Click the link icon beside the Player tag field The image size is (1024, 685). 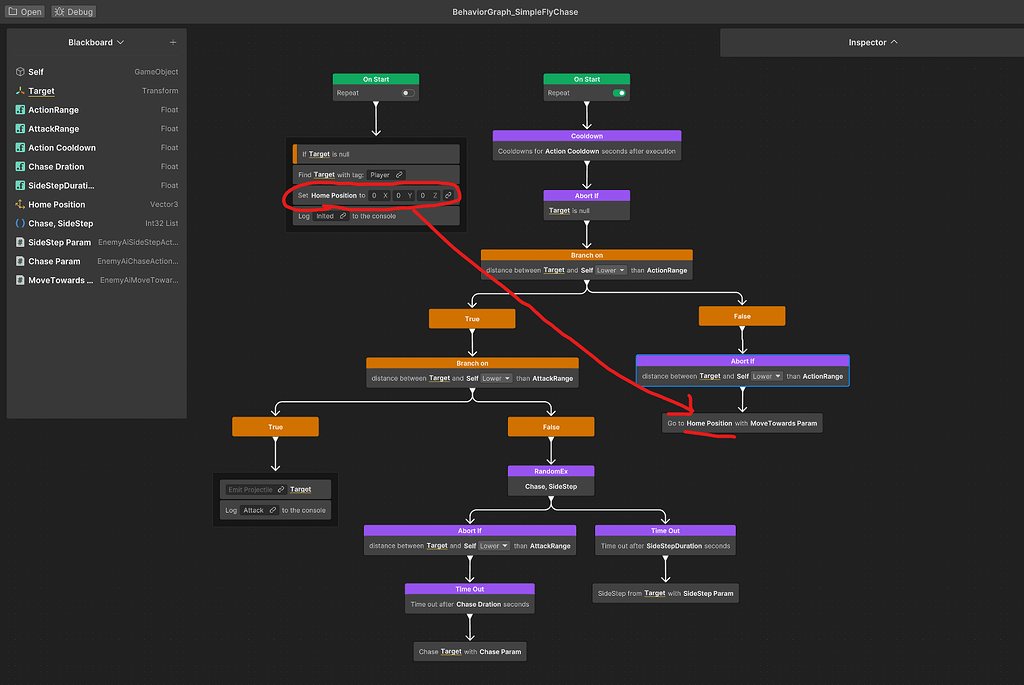point(399,175)
